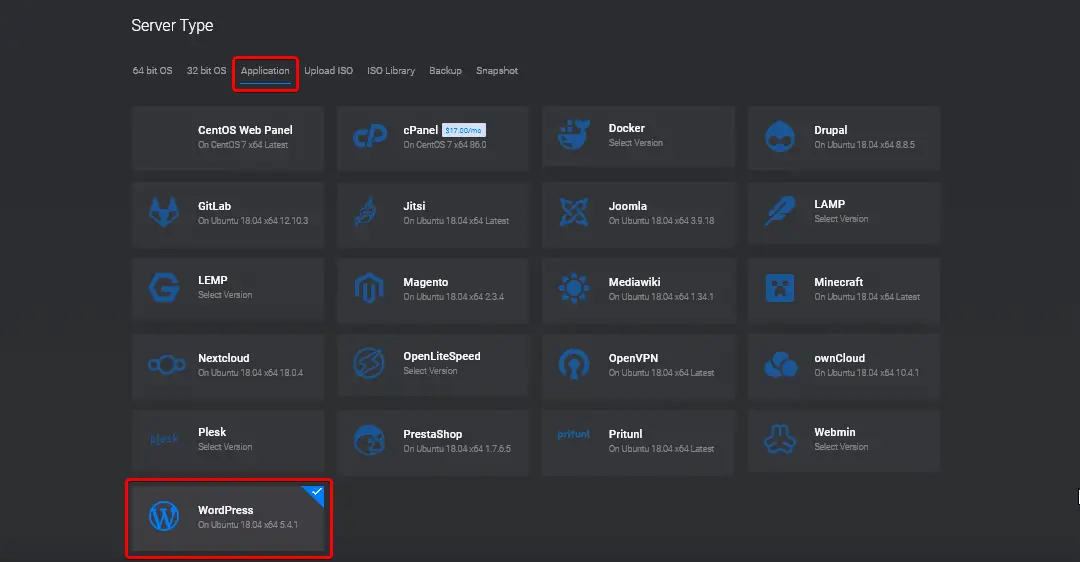Click the cPanel title text
This screenshot has height=562, width=1080.
(x=421, y=130)
